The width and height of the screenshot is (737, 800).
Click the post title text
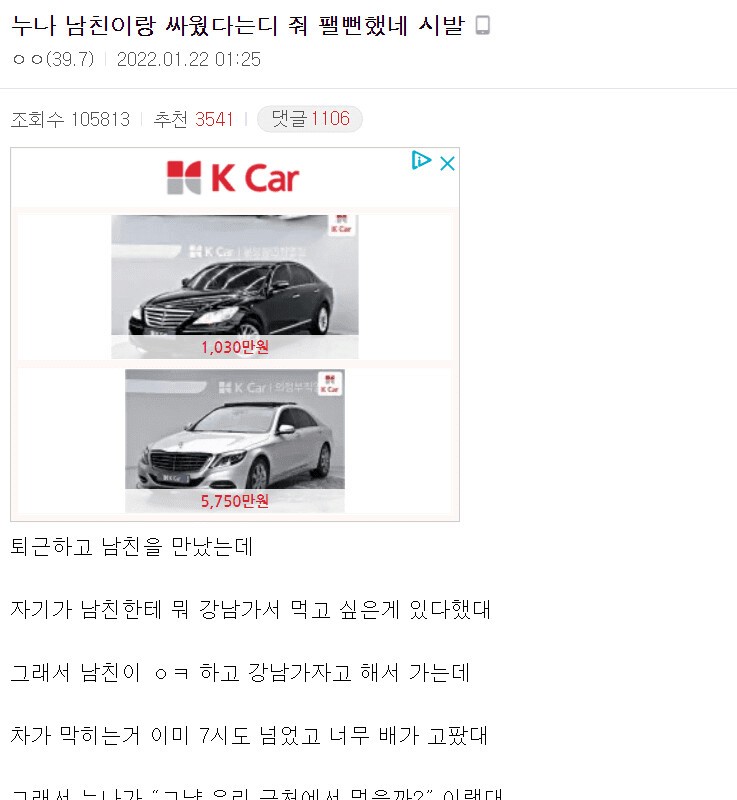[238, 26]
